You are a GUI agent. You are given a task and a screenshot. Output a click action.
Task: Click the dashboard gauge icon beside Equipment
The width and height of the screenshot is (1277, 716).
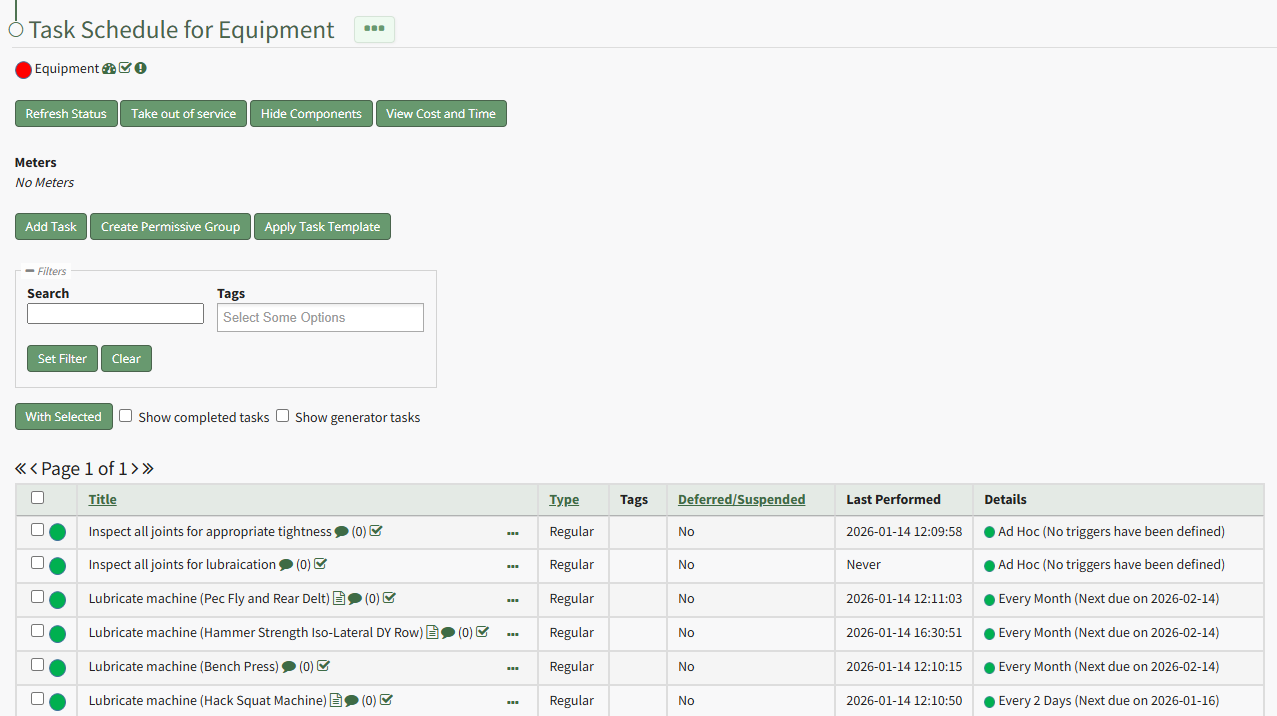[x=109, y=69]
